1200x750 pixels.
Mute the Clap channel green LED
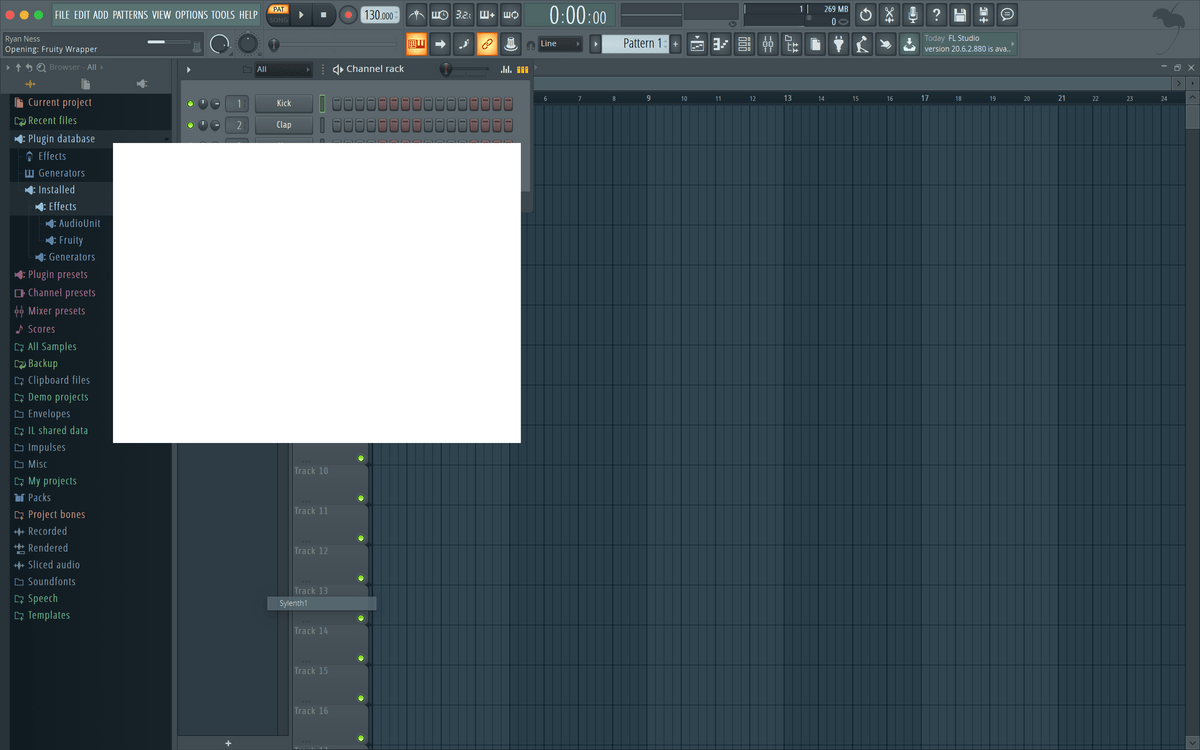[x=190, y=125]
